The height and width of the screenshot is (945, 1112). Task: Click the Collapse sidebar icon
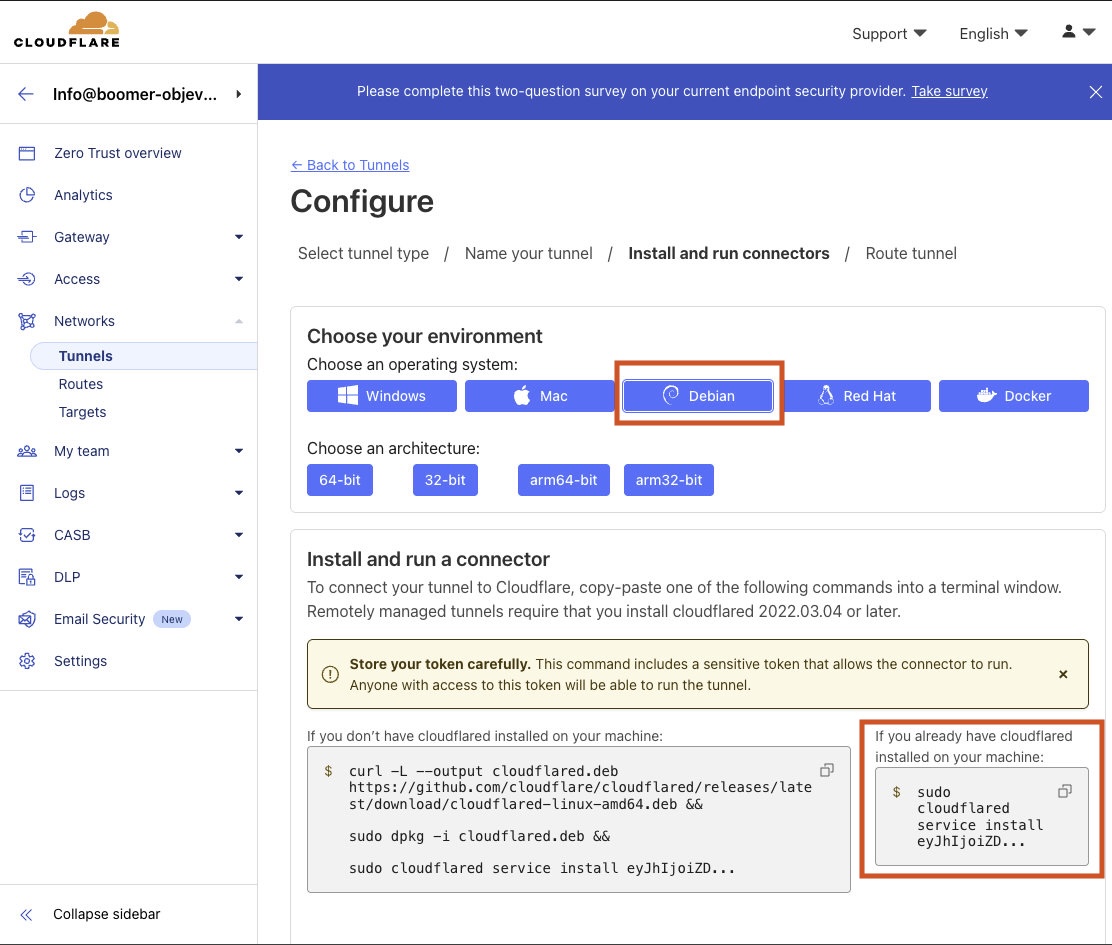(26, 914)
